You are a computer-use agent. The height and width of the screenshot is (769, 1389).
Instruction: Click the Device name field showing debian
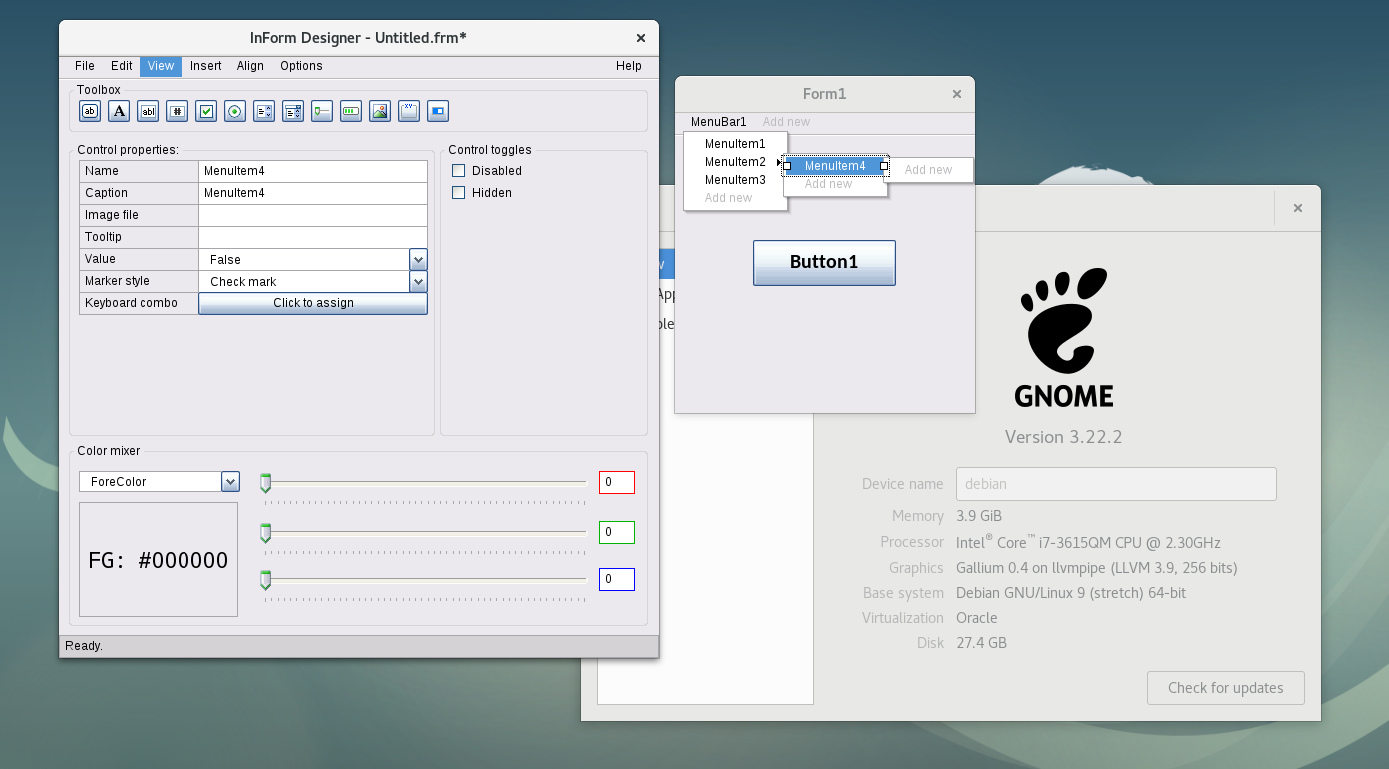[1116, 484]
